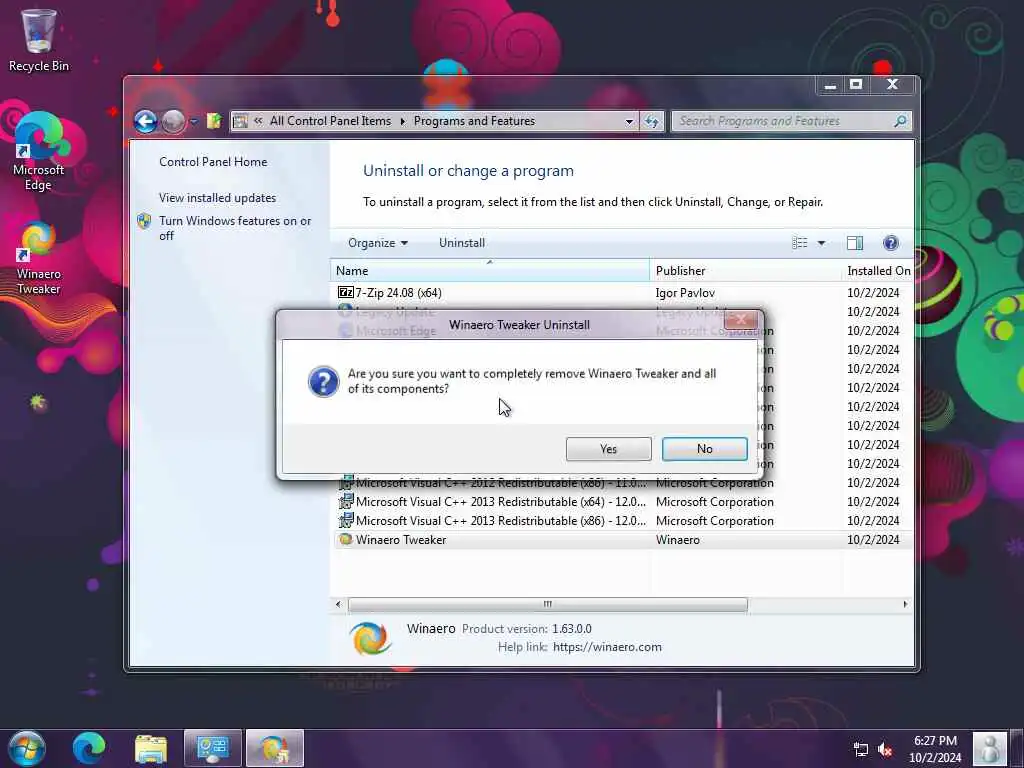The image size is (1024, 768).
Task: Click the greyed Forward navigation arrow
Action: click(173, 121)
